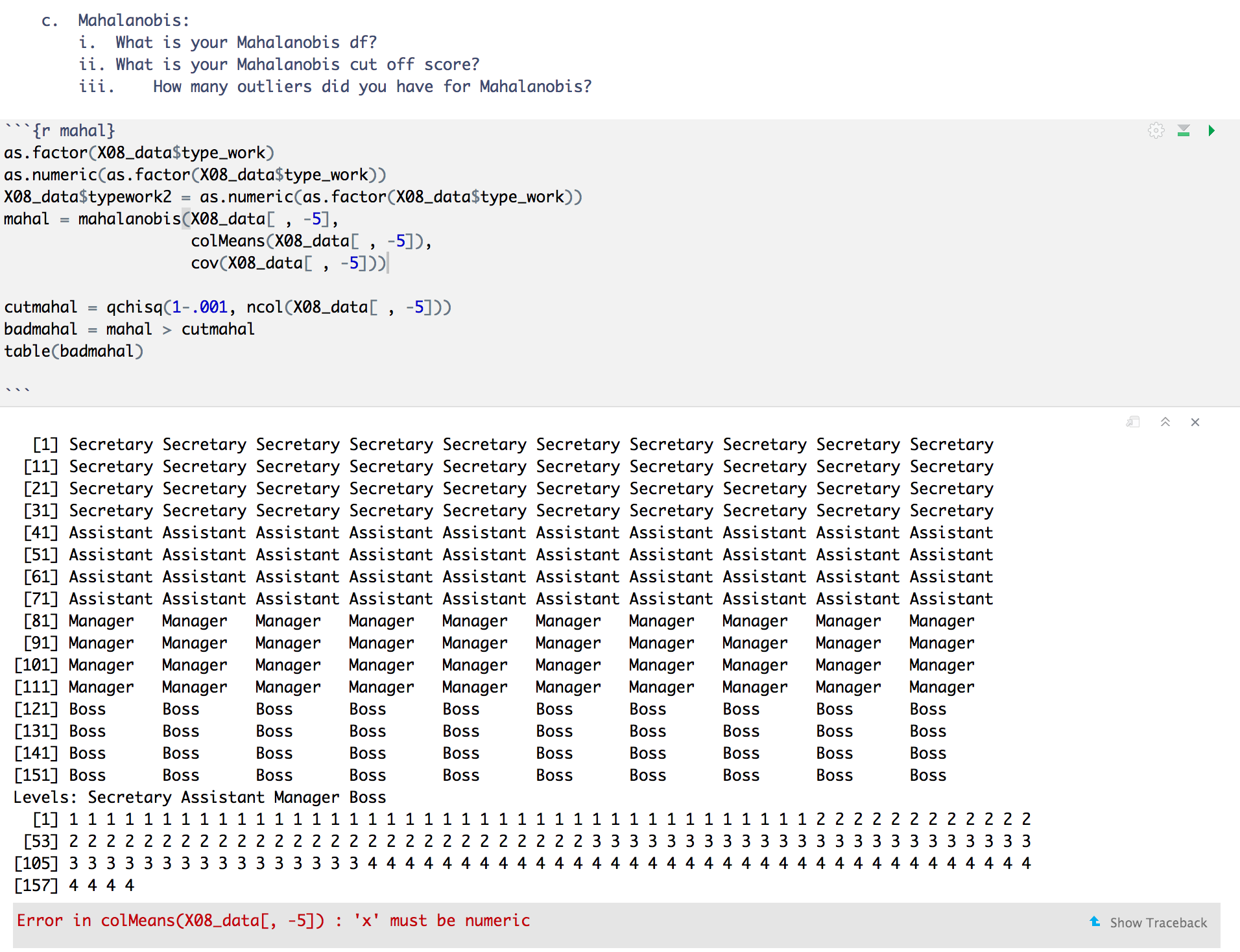The height and width of the screenshot is (952, 1240).
Task: Click the cutmahal variable name
Action: pos(40,307)
